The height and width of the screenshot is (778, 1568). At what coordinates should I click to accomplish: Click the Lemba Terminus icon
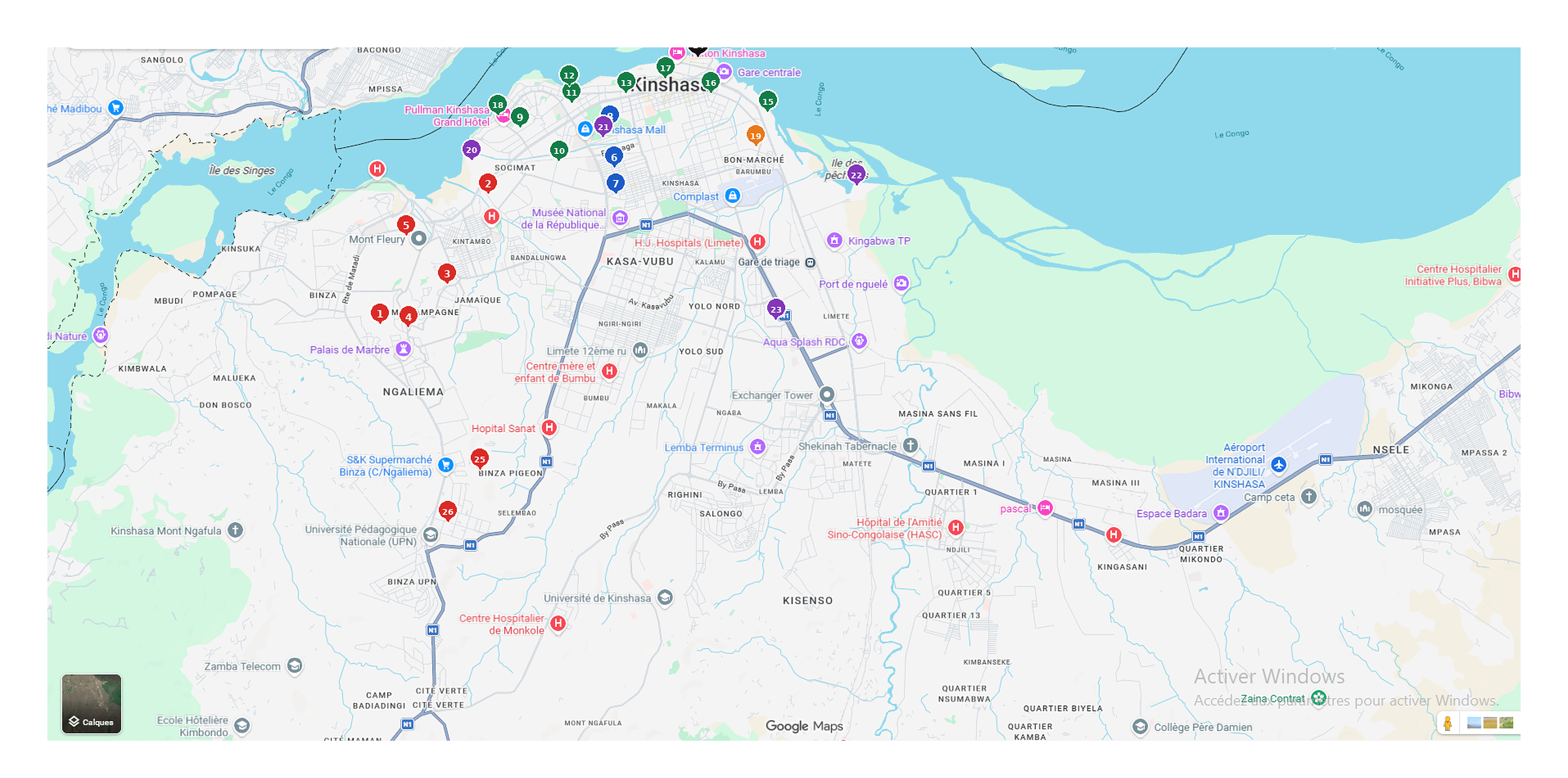(x=757, y=447)
